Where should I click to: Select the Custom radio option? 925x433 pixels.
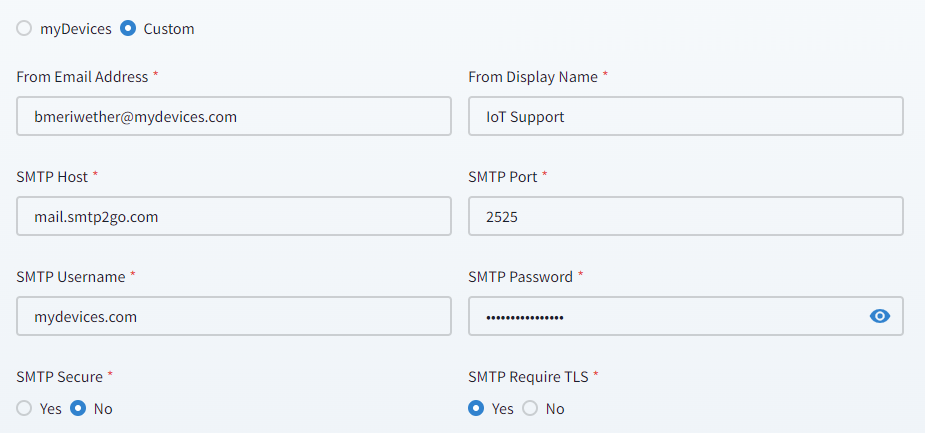[128, 29]
